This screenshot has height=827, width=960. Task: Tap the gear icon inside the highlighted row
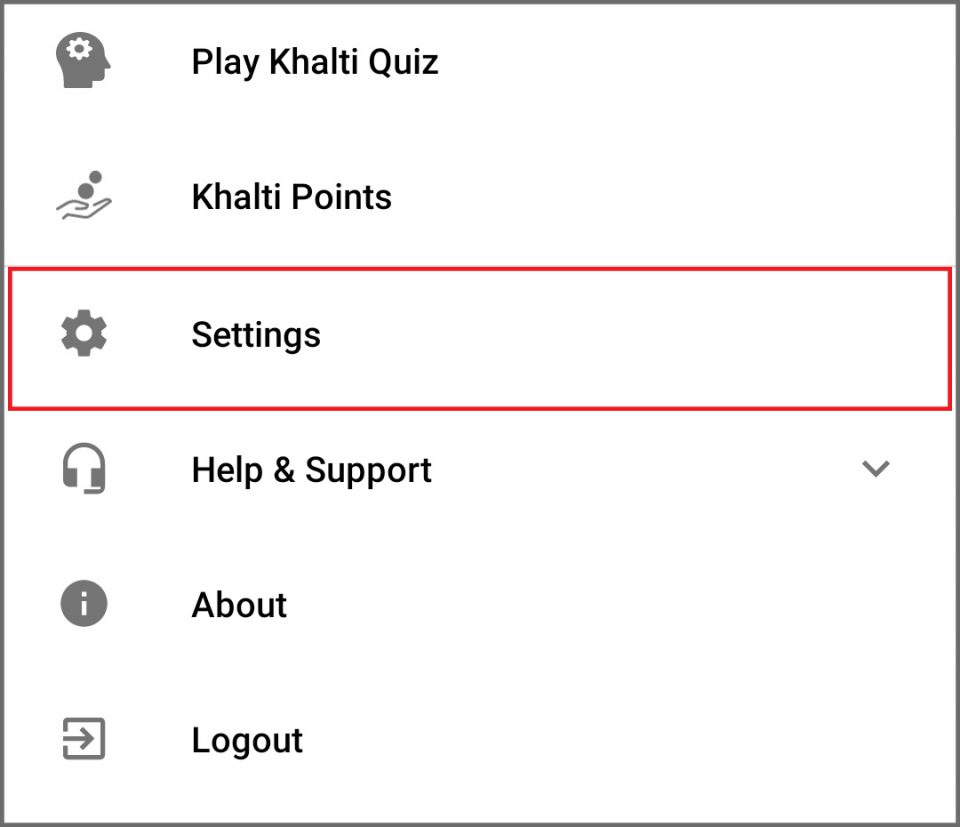[83, 334]
